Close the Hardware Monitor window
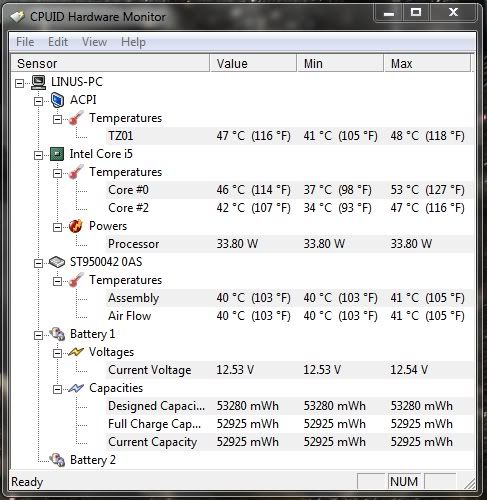Screen dimensions: 487x500 [x=453, y=13]
